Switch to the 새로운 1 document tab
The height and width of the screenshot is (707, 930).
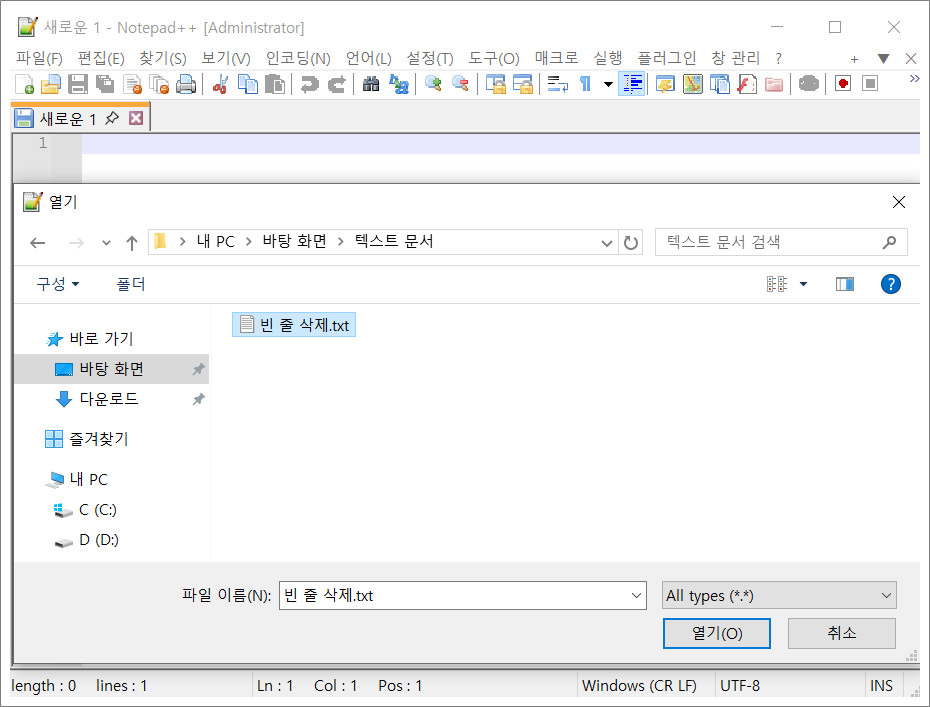[67, 117]
